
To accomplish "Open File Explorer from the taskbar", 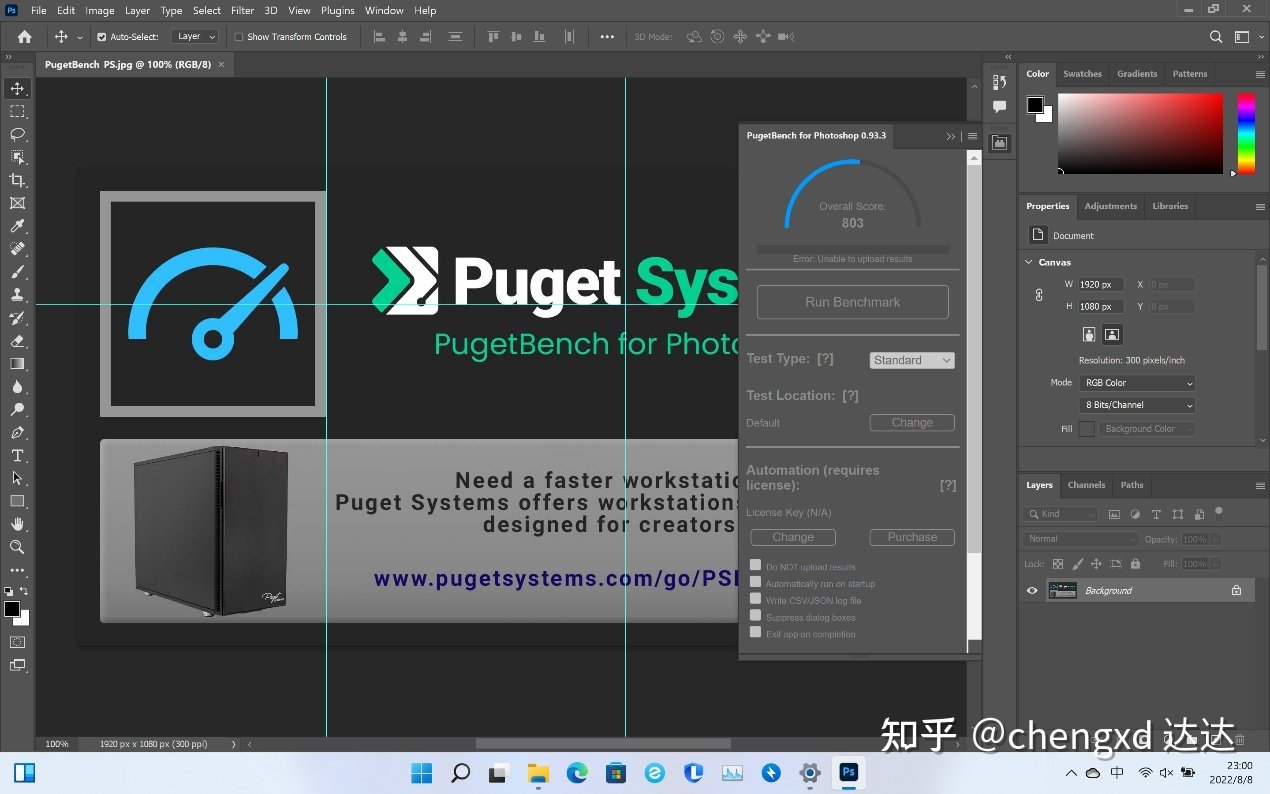I will click(538, 773).
